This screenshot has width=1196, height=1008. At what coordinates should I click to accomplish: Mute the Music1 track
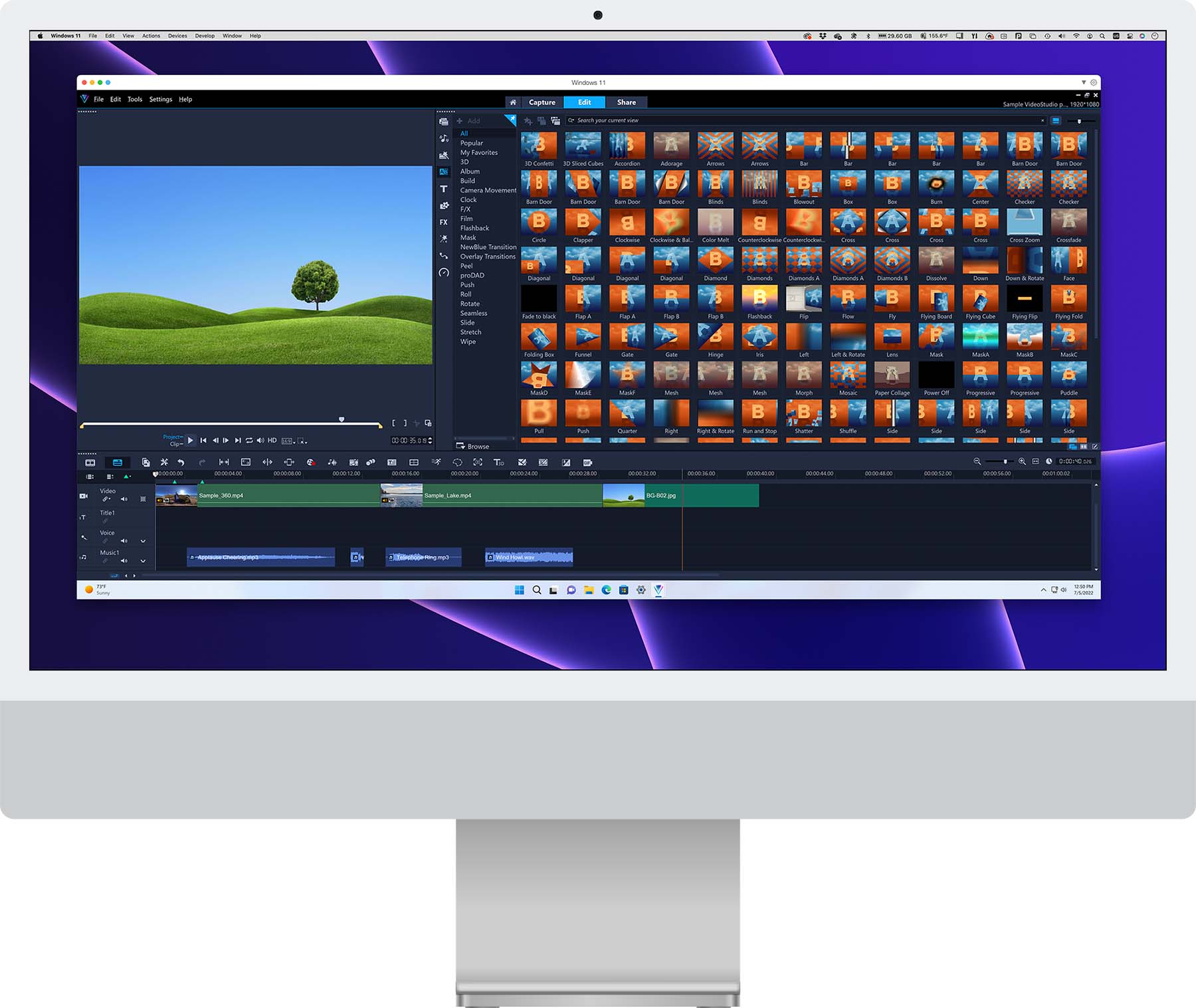tap(124, 560)
